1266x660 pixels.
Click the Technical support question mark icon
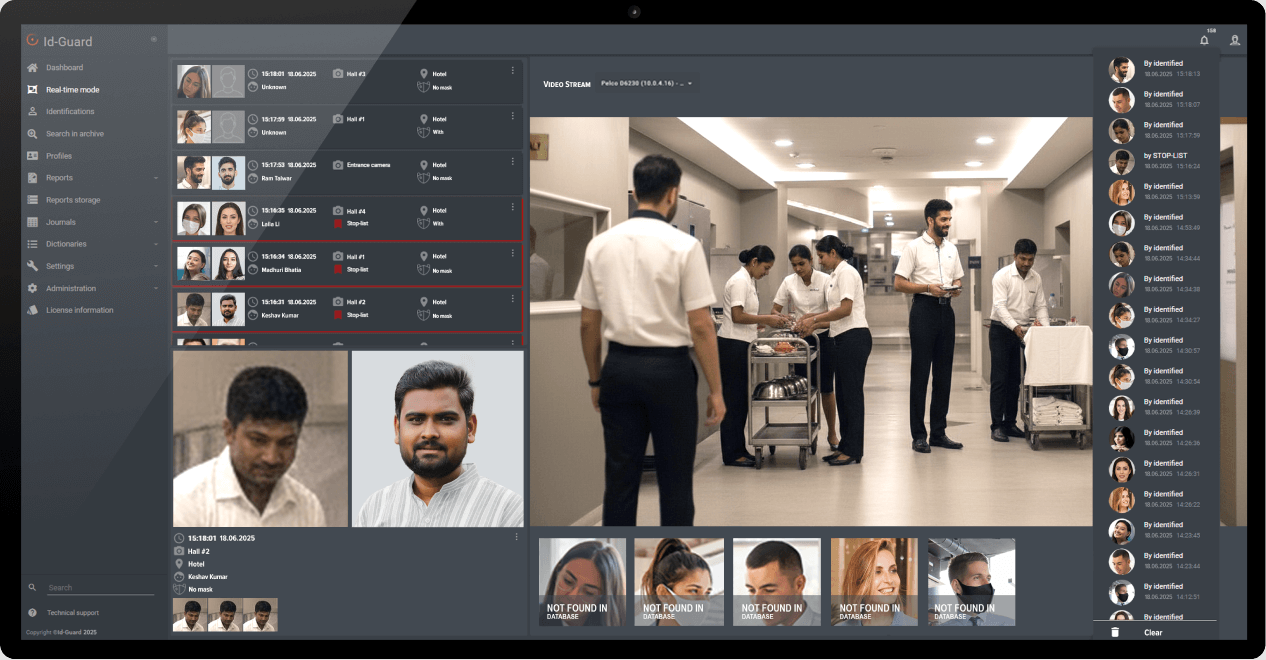[32, 612]
